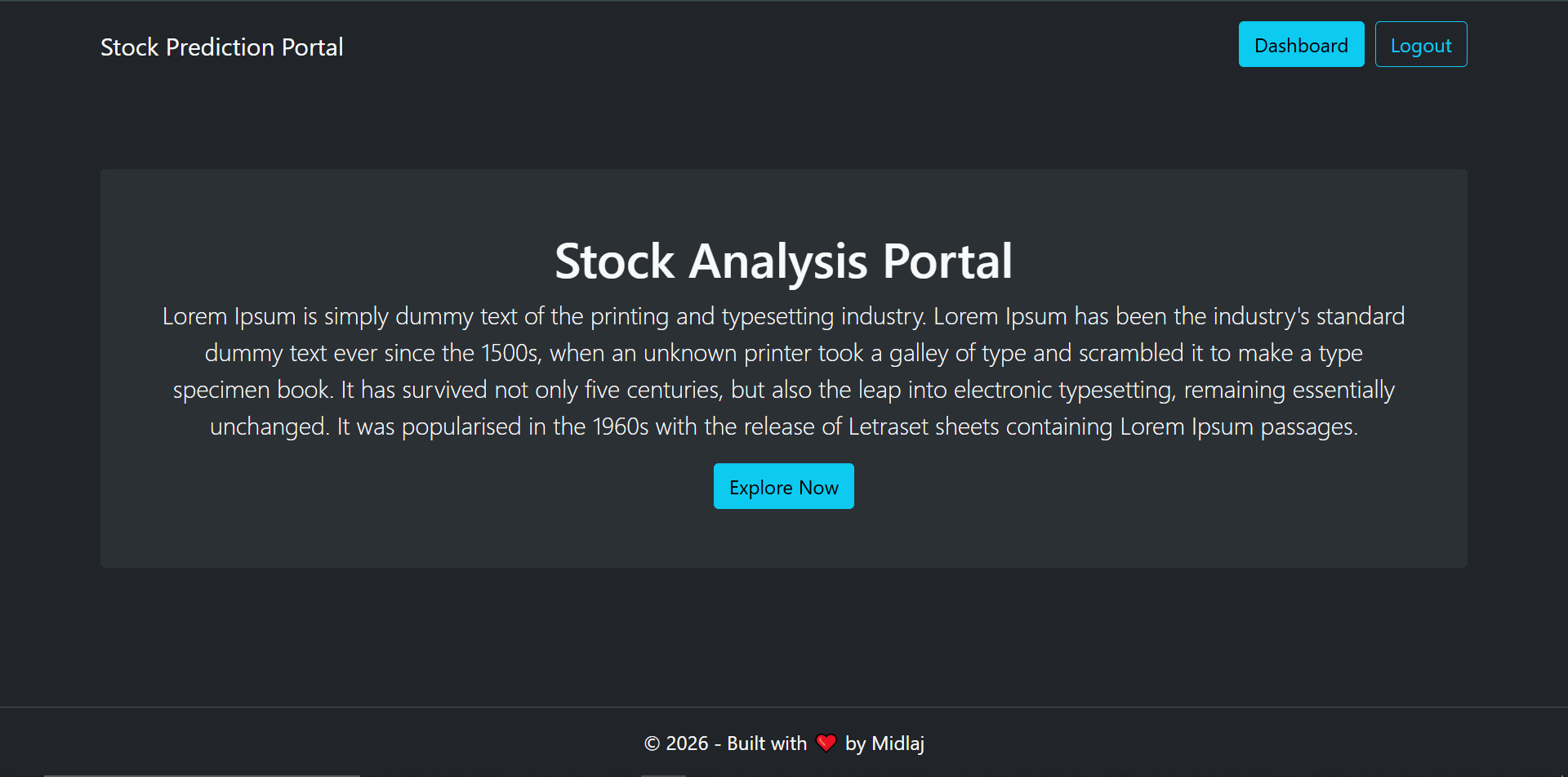The height and width of the screenshot is (777, 1568).
Task: Click the 2026 year in the footer
Action: [x=687, y=744]
